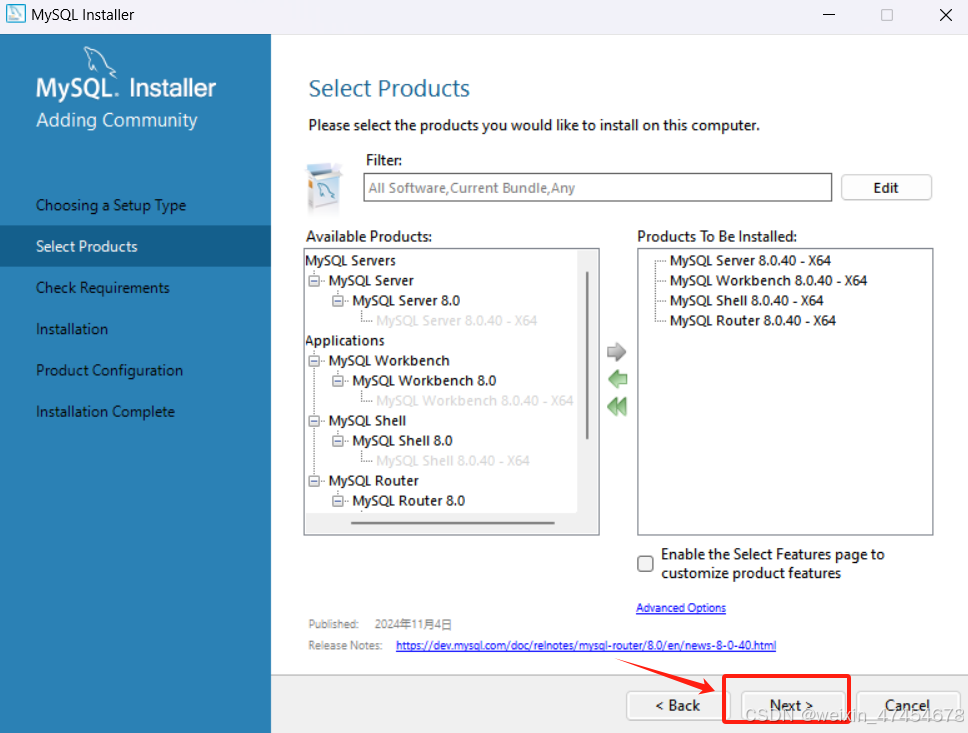Screen dimensions: 968x733
Task: Open the Installation step in sidebar
Action: [x=72, y=329]
